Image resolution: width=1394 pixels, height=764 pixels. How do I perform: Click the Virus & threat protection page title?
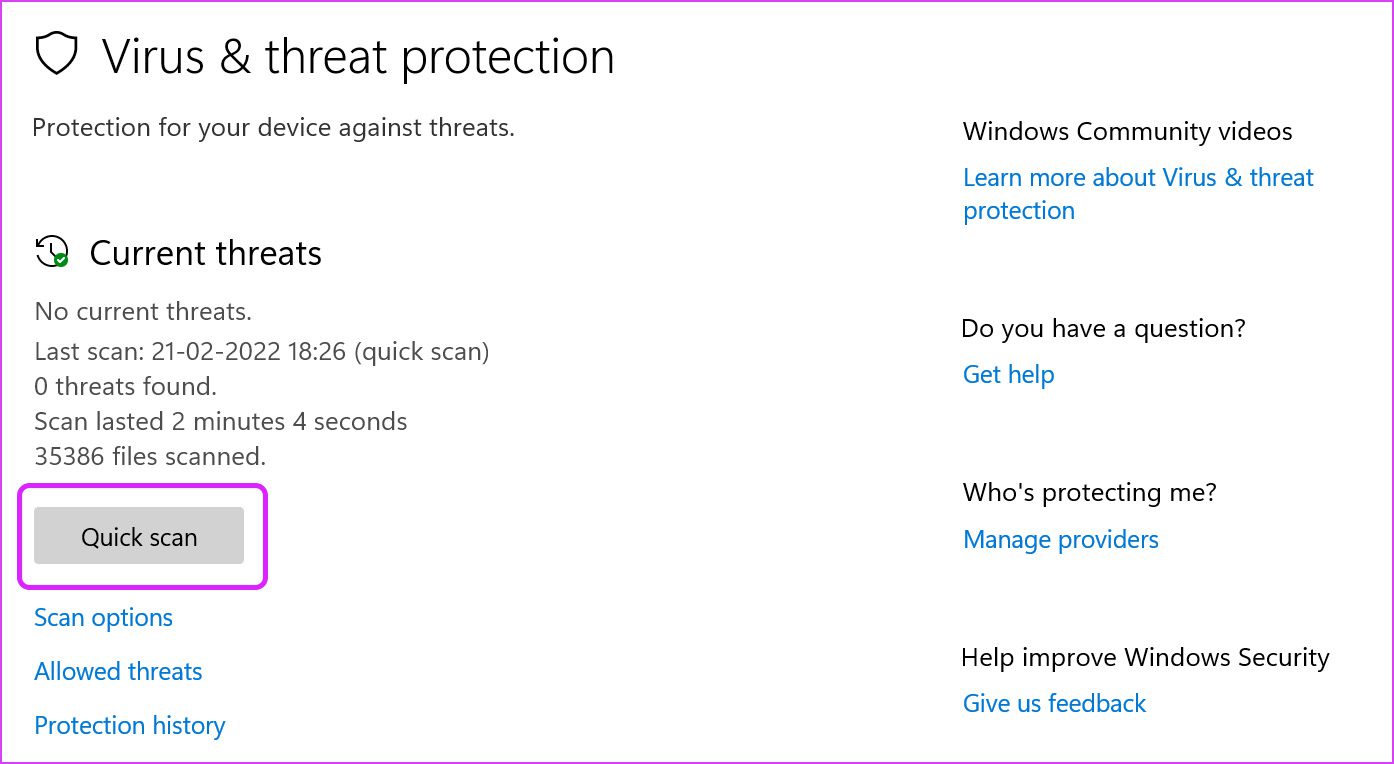click(358, 56)
